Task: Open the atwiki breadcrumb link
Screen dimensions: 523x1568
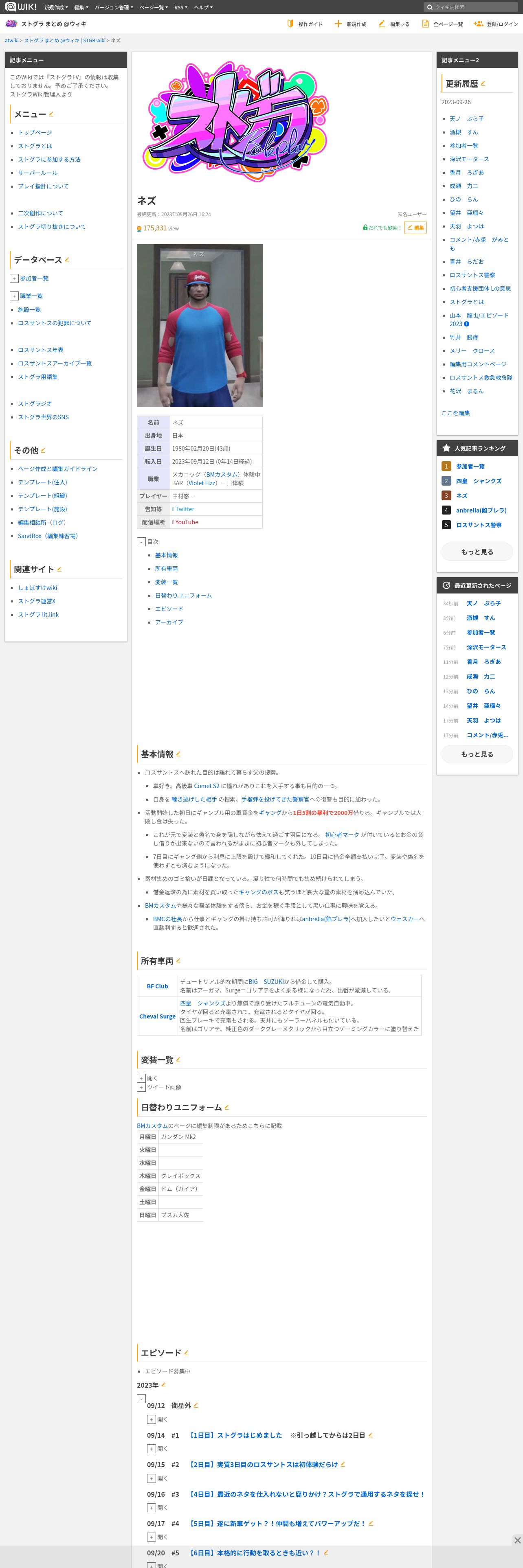Action: (x=11, y=40)
